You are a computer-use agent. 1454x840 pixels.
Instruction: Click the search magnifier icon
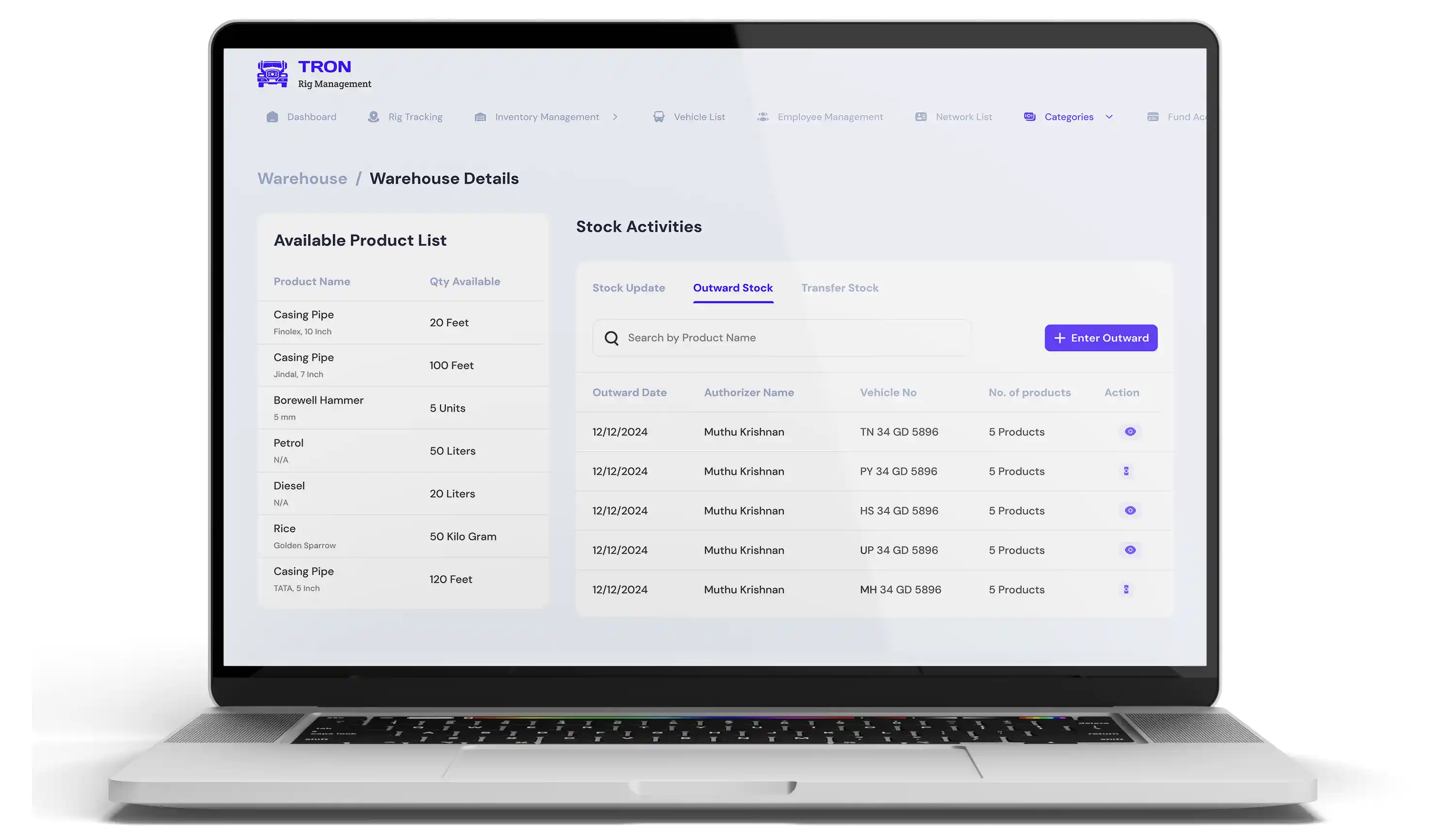pyautogui.click(x=611, y=338)
